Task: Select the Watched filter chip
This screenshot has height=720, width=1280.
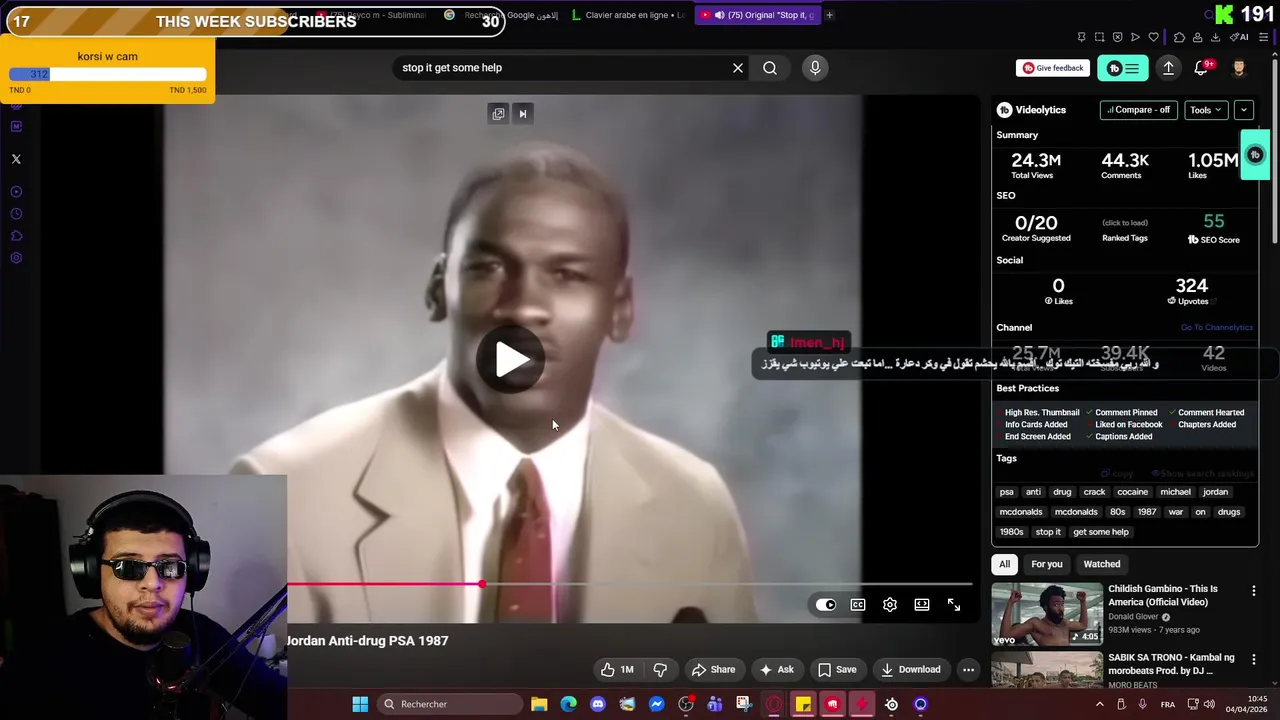Action: (1102, 564)
